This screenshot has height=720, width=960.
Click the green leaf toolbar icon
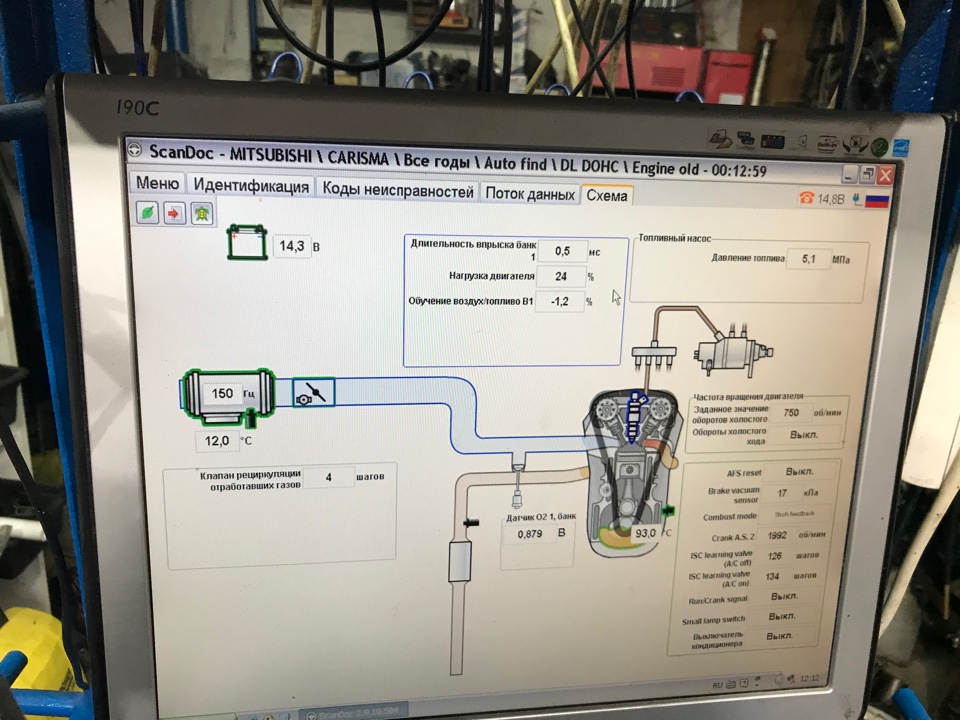148,212
